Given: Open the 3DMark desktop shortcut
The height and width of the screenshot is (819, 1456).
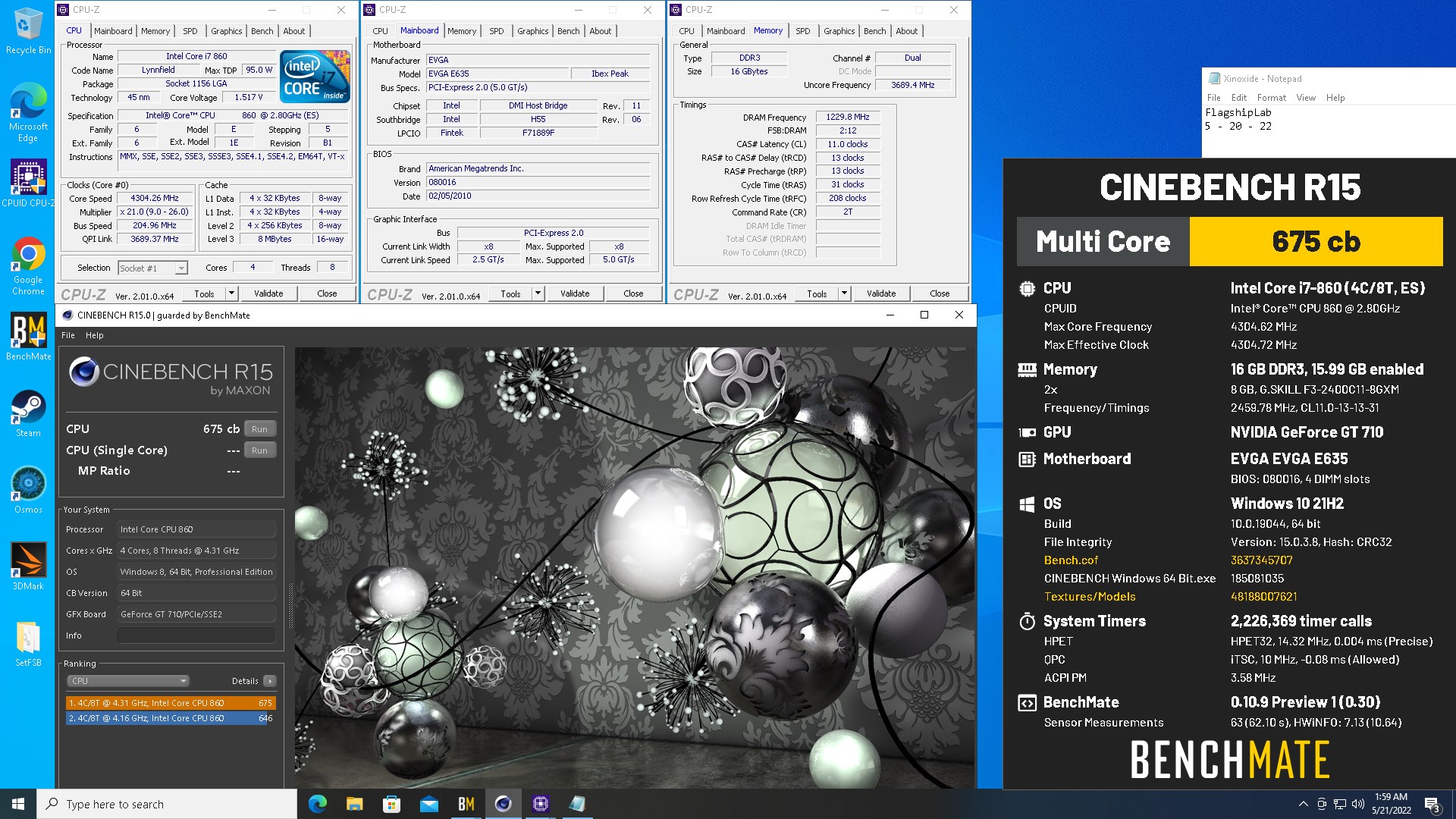Looking at the screenshot, I should [x=28, y=566].
